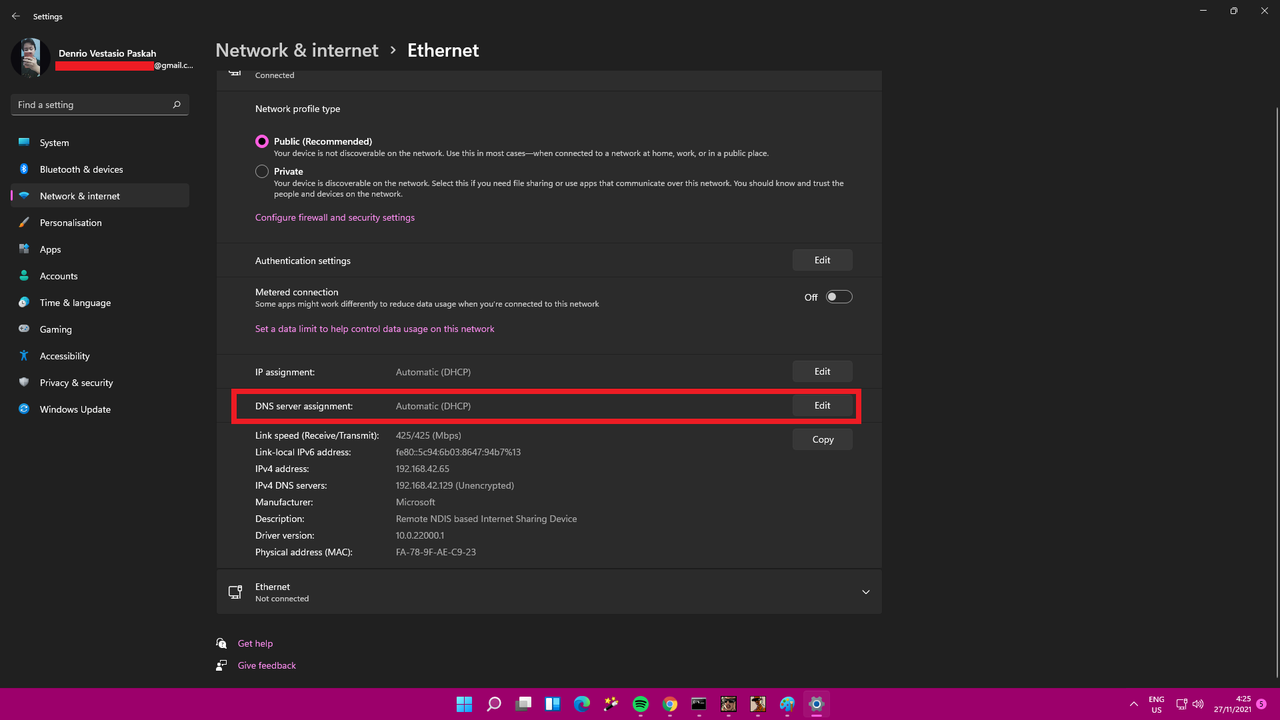Viewport: 1280px width, 720px height.
Task: Click the Privacy & security shield icon
Action: [24, 383]
